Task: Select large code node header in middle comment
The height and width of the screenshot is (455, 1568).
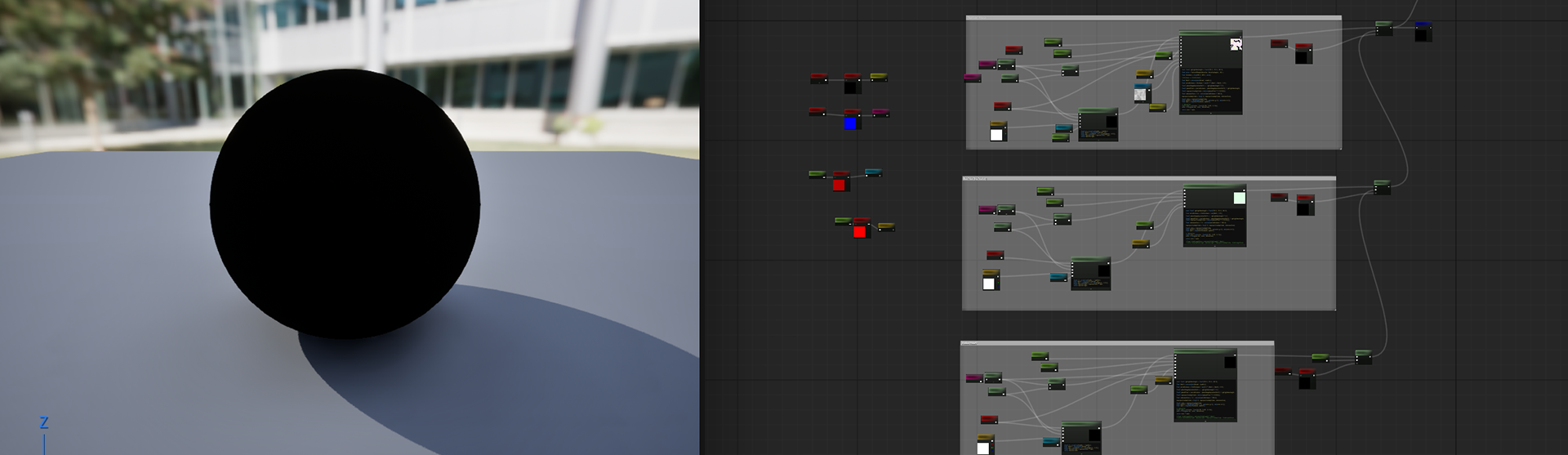Action: point(1214,188)
